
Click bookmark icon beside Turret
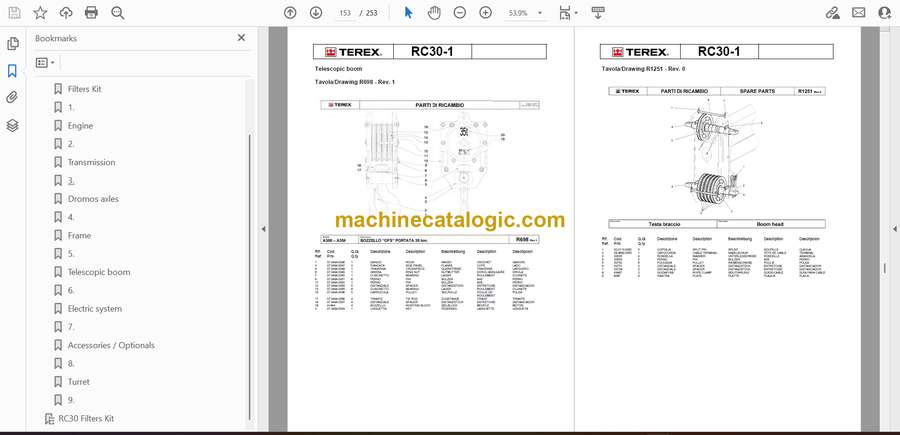(58, 382)
